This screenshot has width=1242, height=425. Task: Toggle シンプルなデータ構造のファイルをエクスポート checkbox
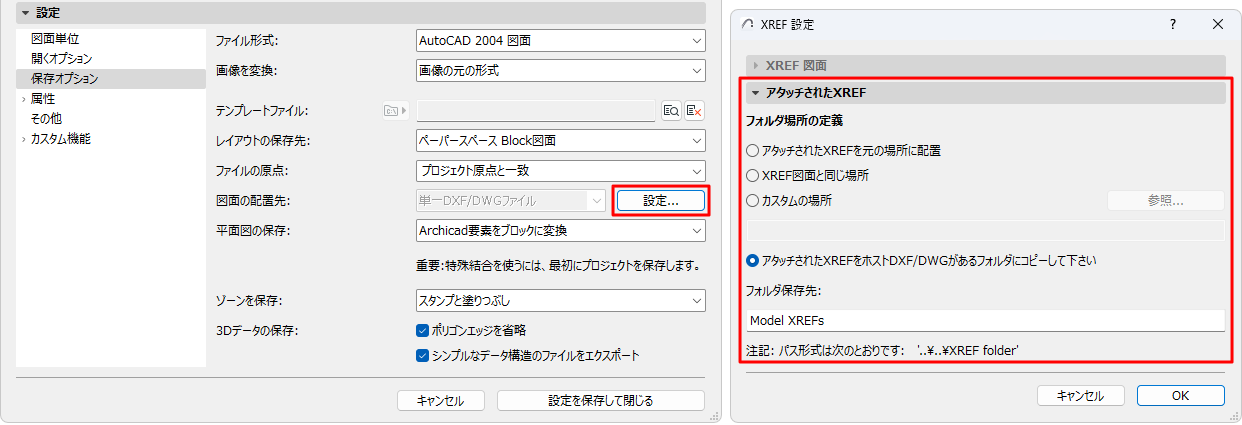pos(422,355)
